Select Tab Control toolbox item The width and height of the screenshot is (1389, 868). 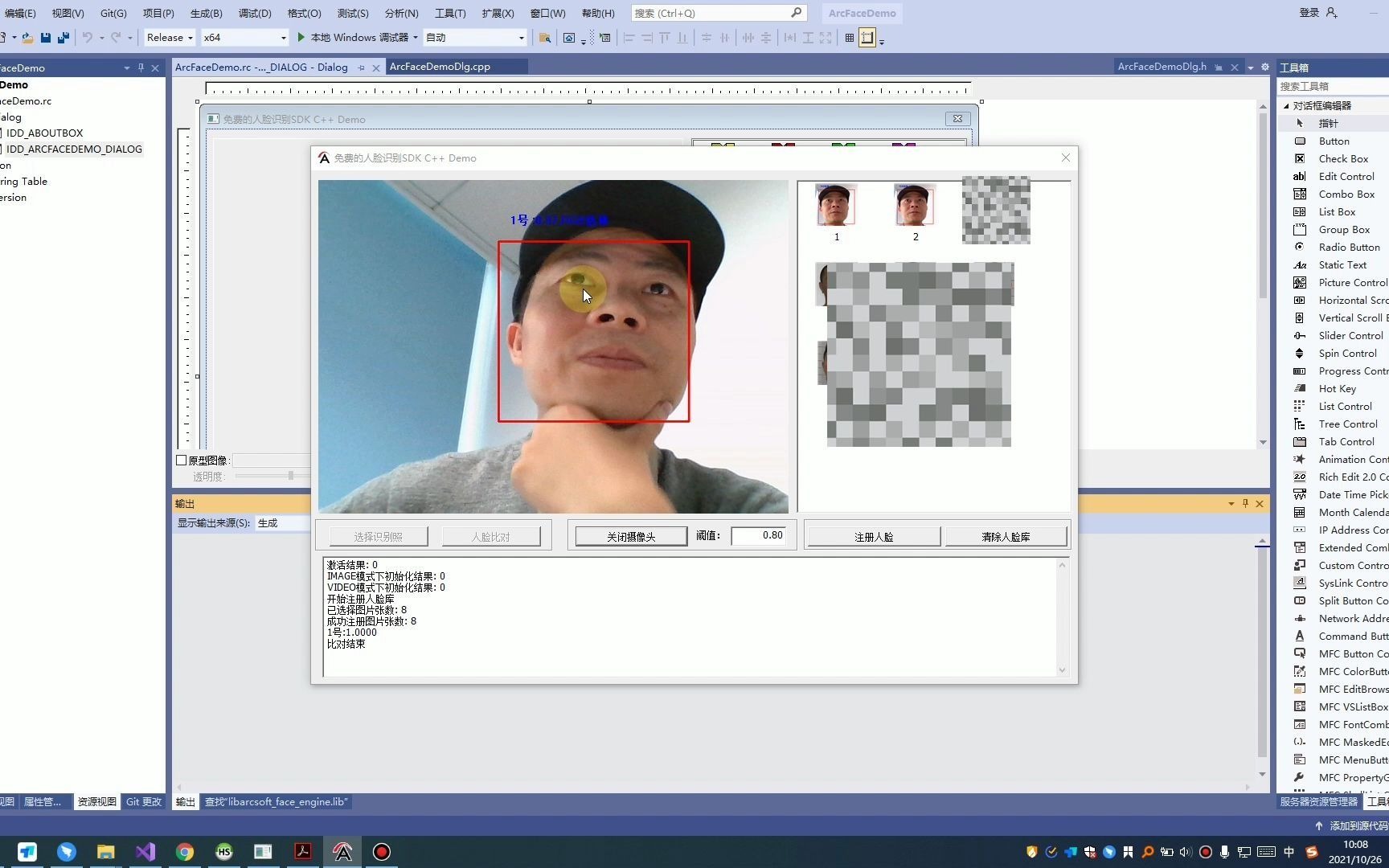coord(1346,441)
